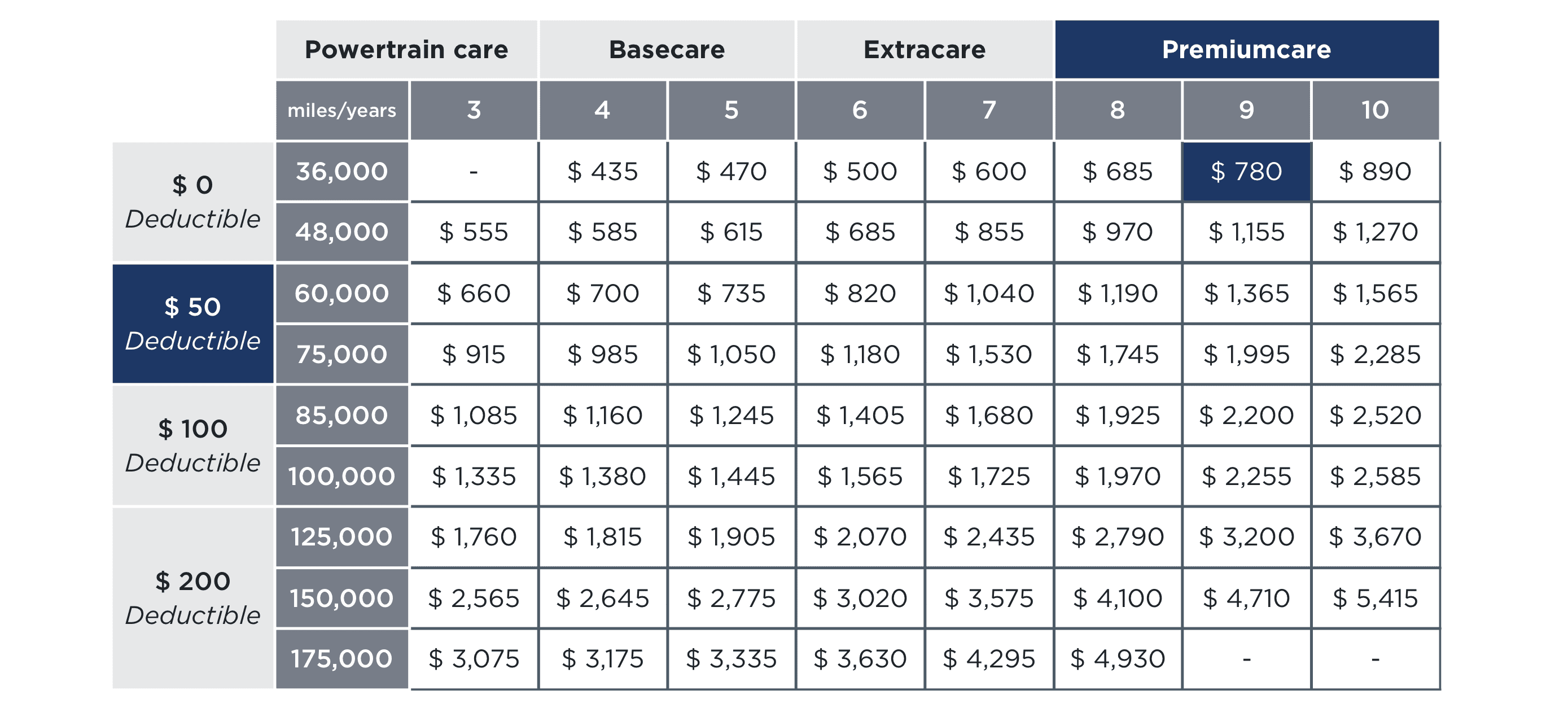
Task: Select the $ 50 Deductible option
Action: coord(193,323)
